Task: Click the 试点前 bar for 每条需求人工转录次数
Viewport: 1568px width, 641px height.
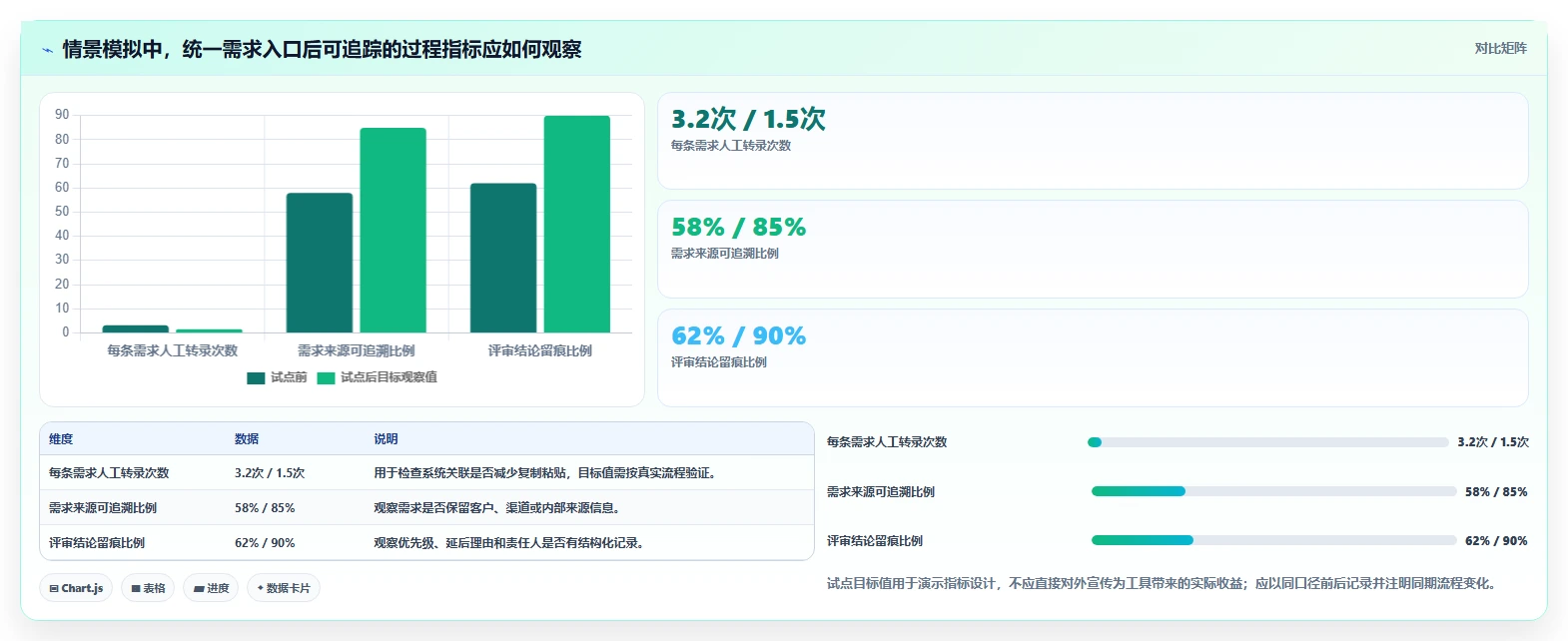Action: pos(136,328)
